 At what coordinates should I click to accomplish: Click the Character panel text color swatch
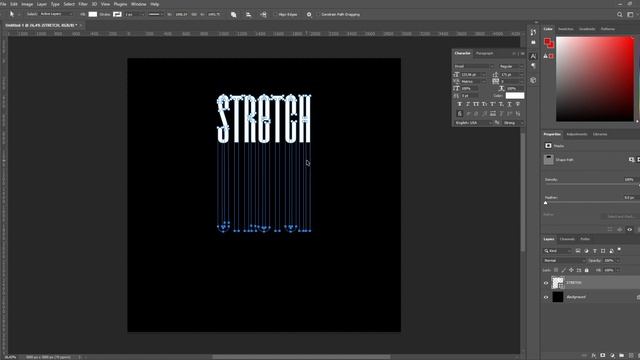click(515, 96)
